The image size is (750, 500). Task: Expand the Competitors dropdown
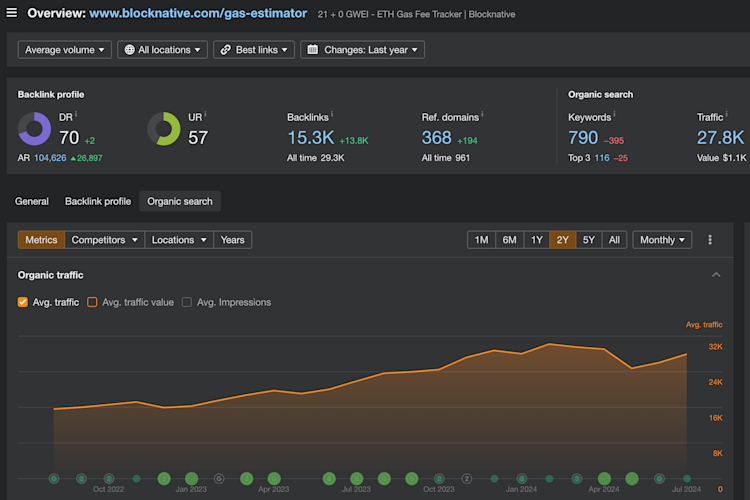(x=104, y=240)
